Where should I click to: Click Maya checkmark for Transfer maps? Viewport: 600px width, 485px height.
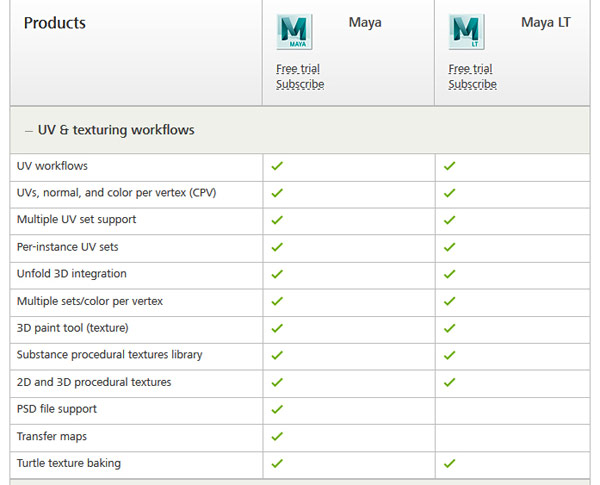[277, 436]
